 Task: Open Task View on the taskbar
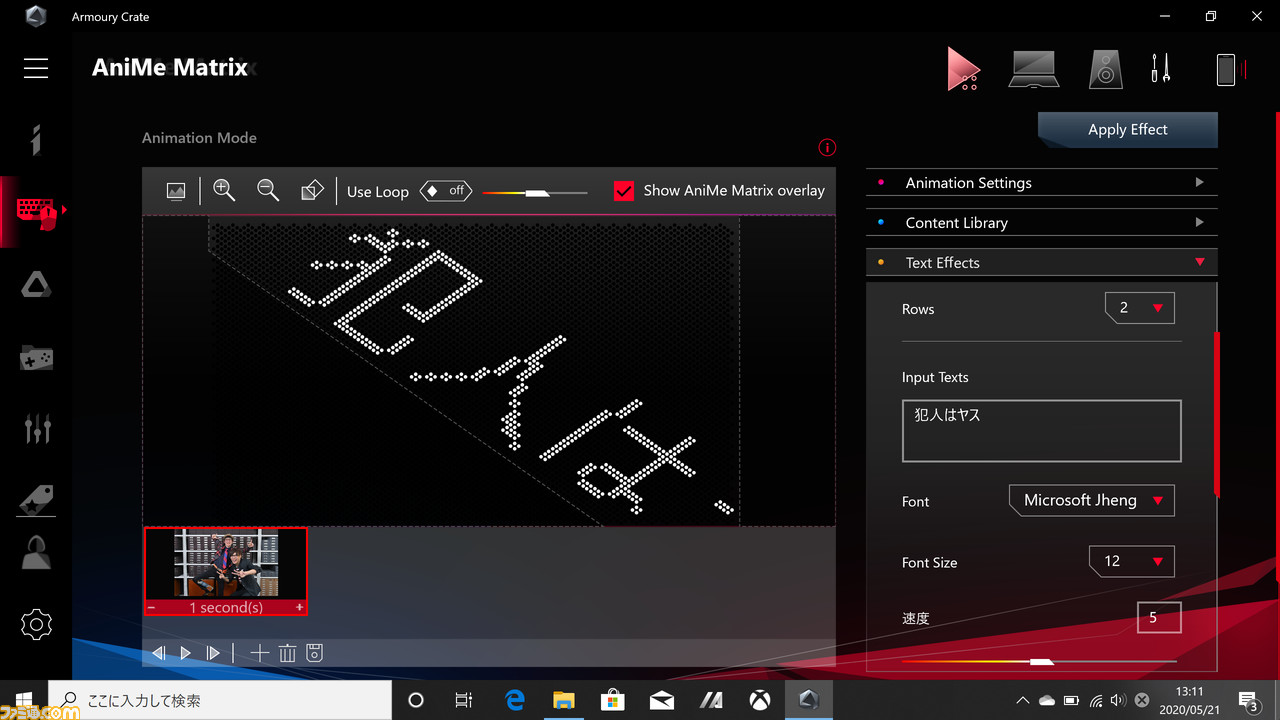click(464, 701)
